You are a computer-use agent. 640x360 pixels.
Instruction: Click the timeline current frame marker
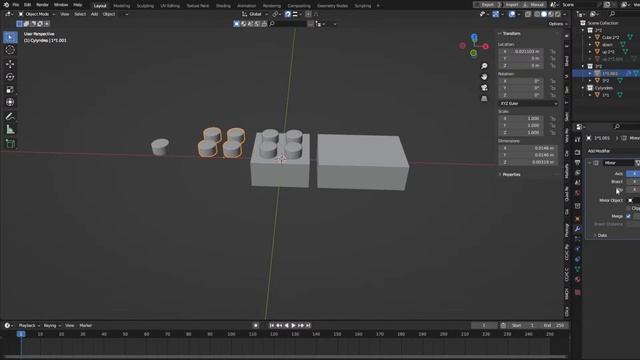click(21, 334)
